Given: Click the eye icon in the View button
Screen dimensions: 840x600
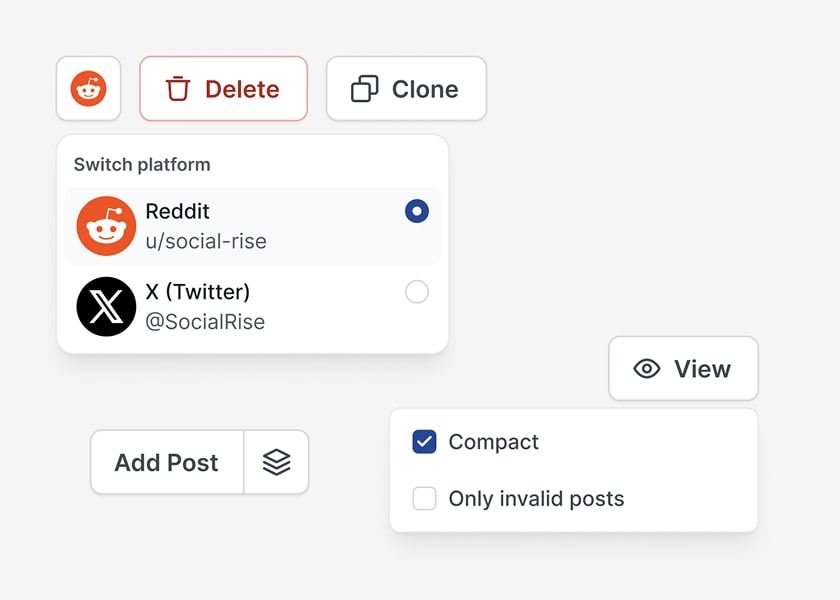Looking at the screenshot, I should [647, 369].
